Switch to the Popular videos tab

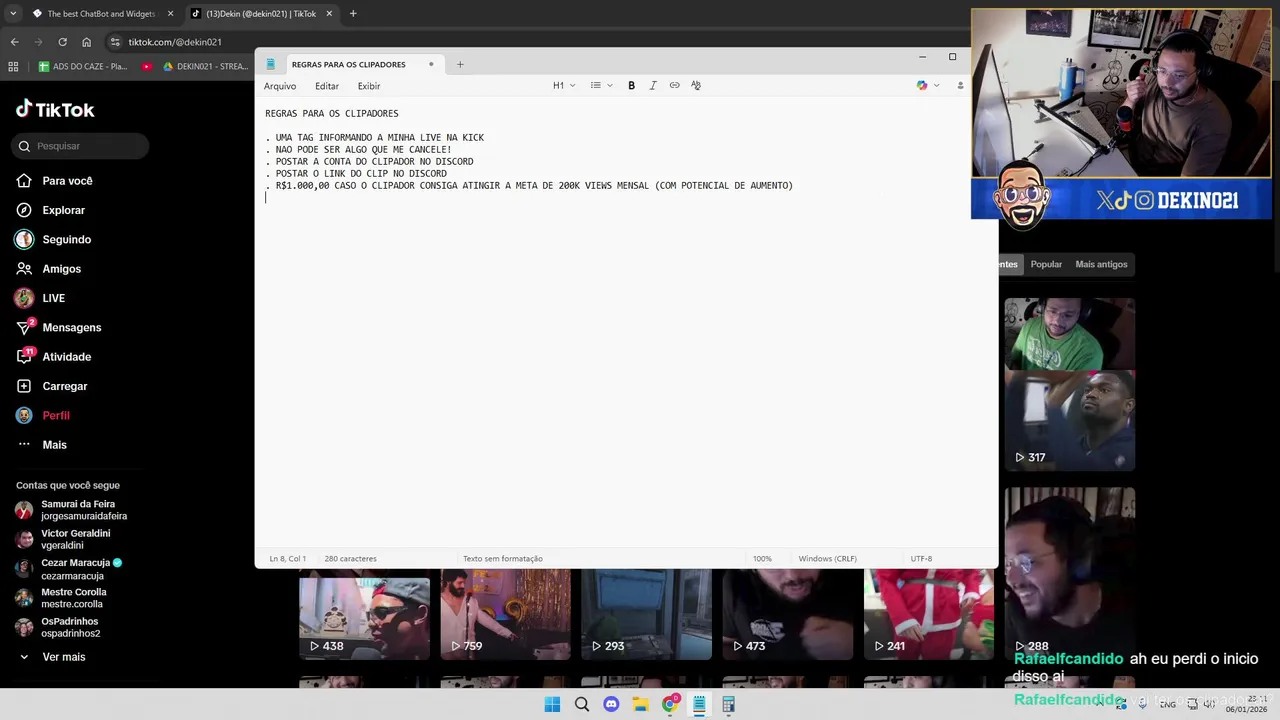coord(1046,264)
